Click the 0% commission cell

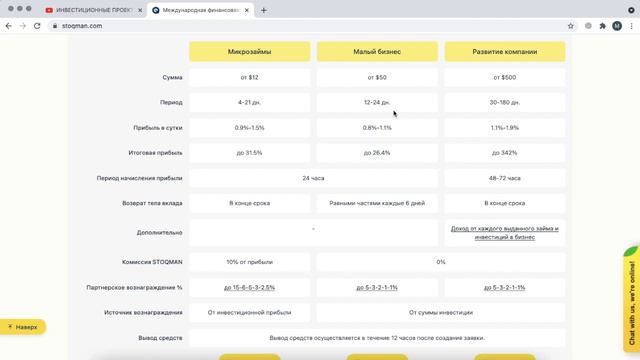(x=441, y=262)
